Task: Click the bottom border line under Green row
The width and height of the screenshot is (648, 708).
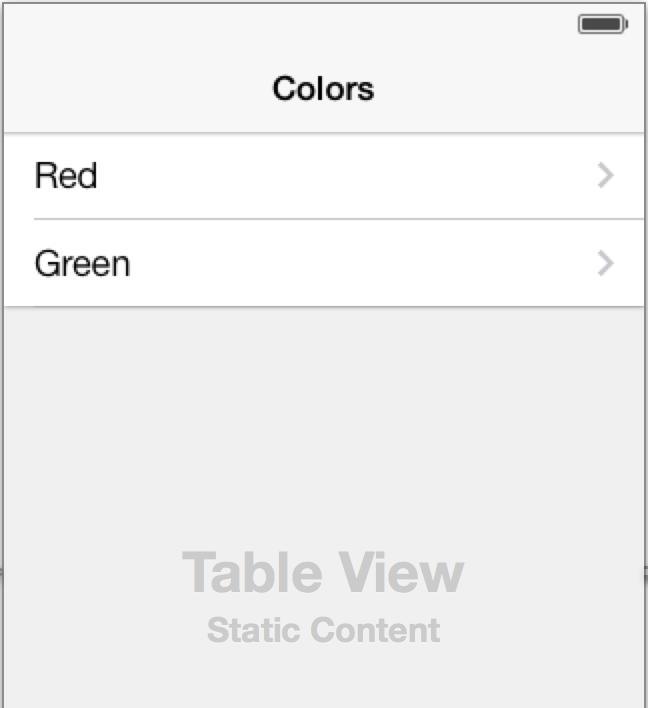Action: click(x=323, y=307)
